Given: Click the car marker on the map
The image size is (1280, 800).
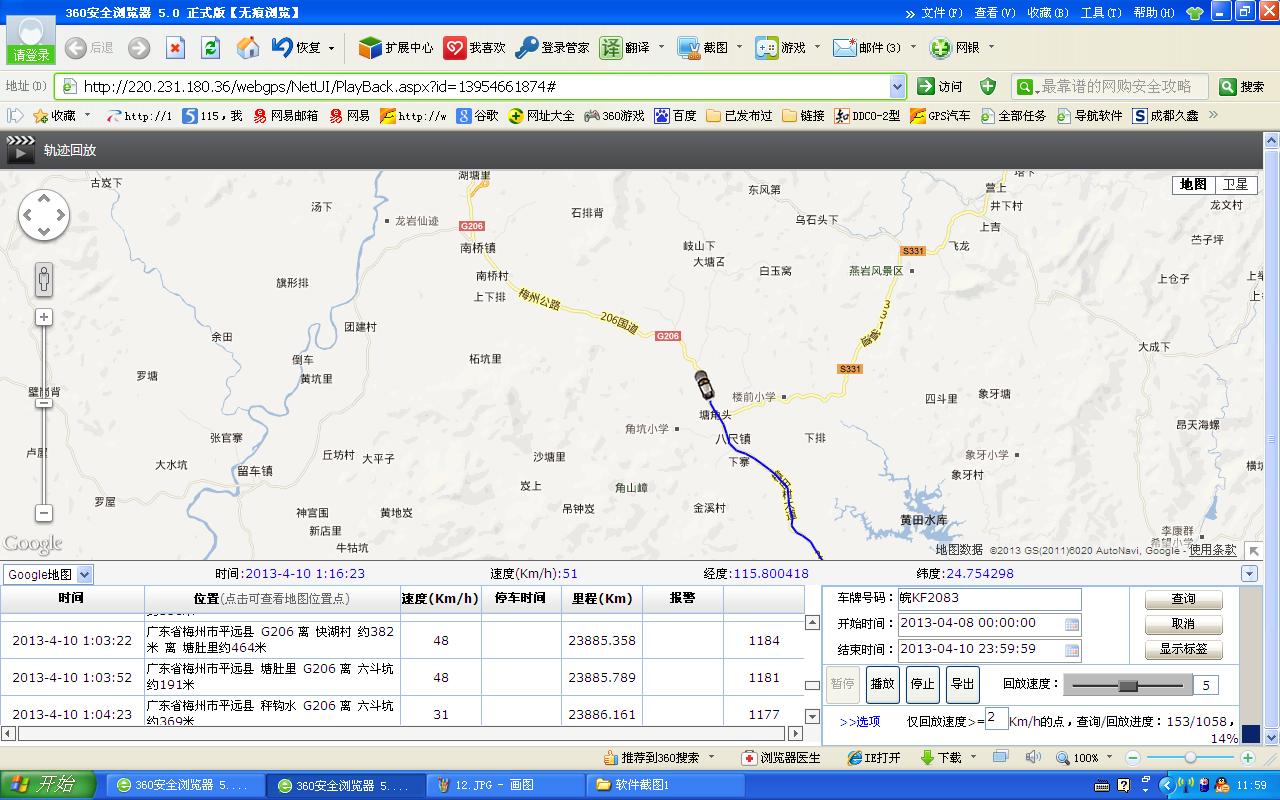Looking at the screenshot, I should click(x=706, y=384).
